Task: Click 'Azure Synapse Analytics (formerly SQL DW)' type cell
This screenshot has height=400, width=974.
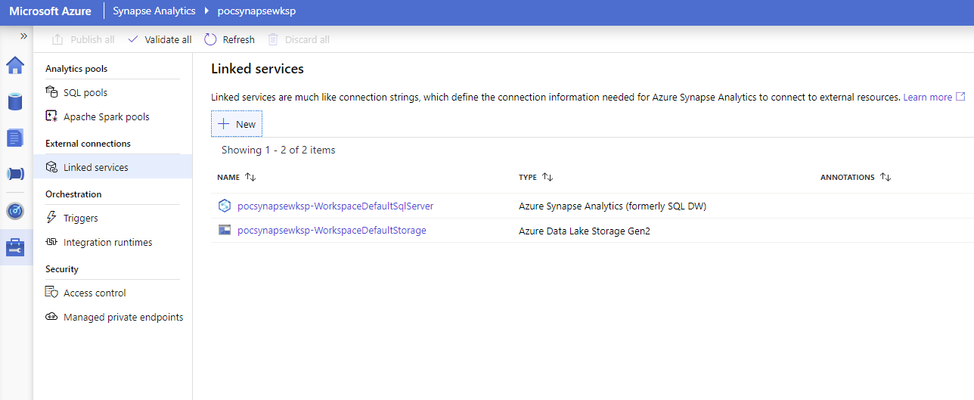Action: pyautogui.click(x=612, y=206)
